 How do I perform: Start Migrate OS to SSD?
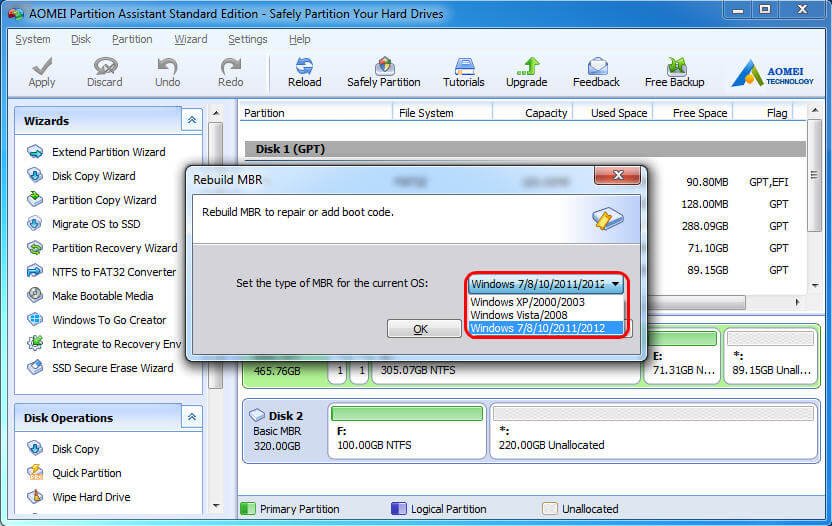pos(96,224)
